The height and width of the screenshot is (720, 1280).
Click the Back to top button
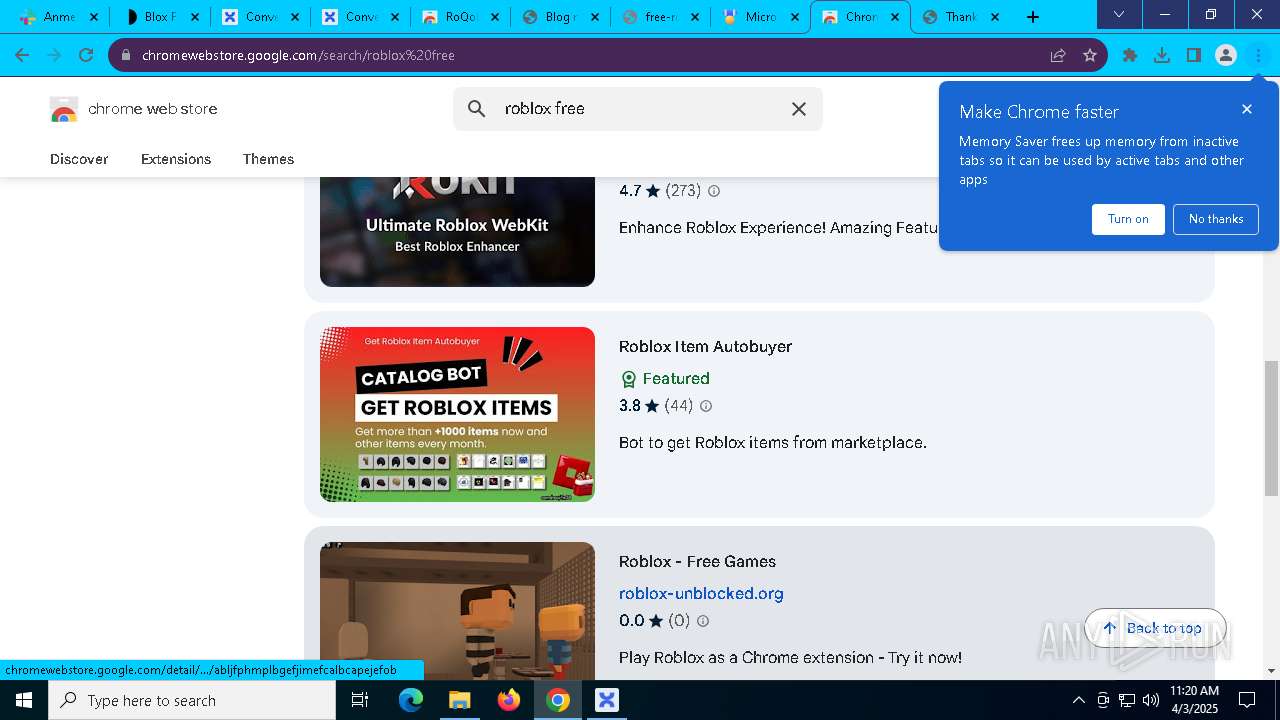(1155, 628)
